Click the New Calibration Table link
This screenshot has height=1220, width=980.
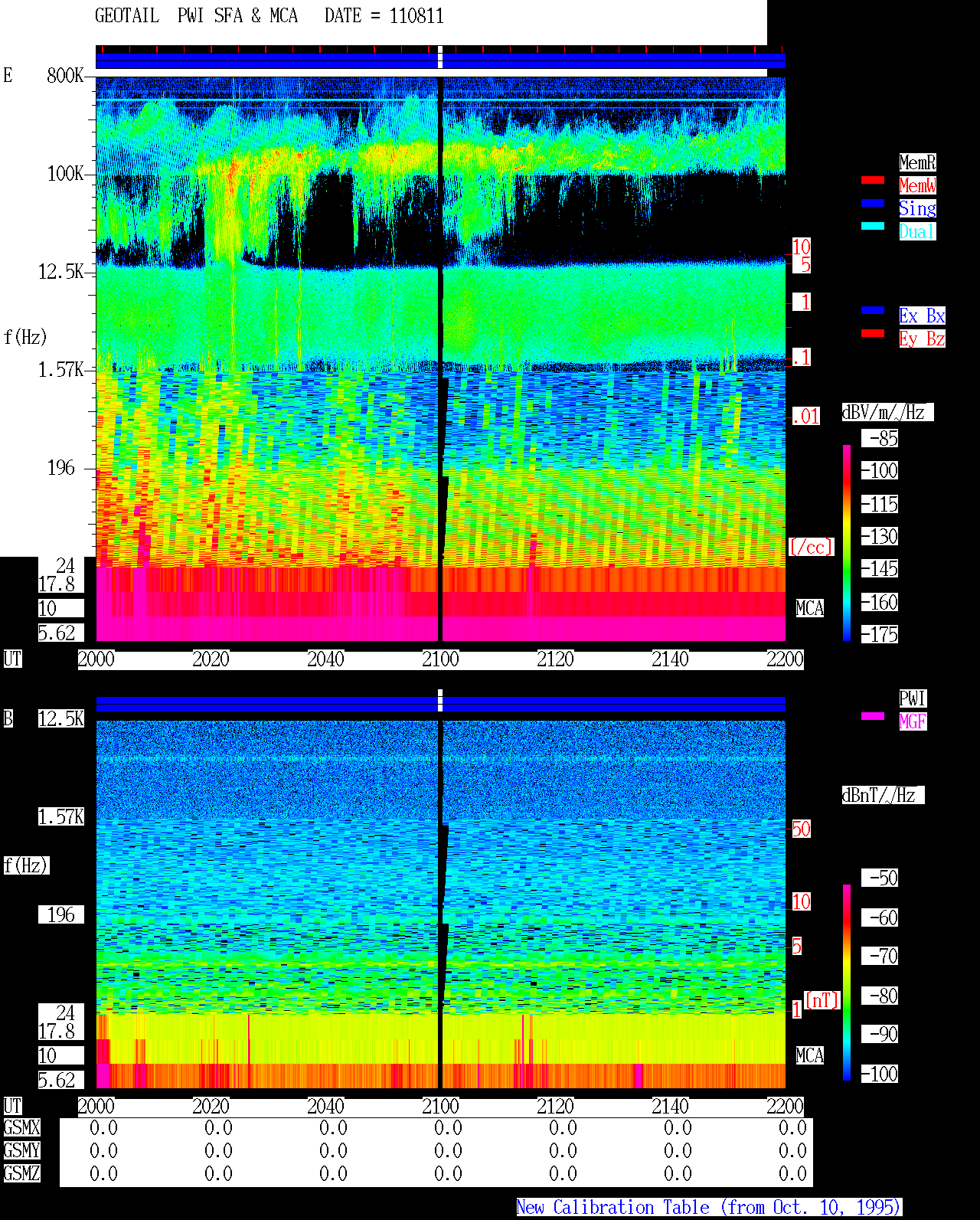pos(709,1208)
